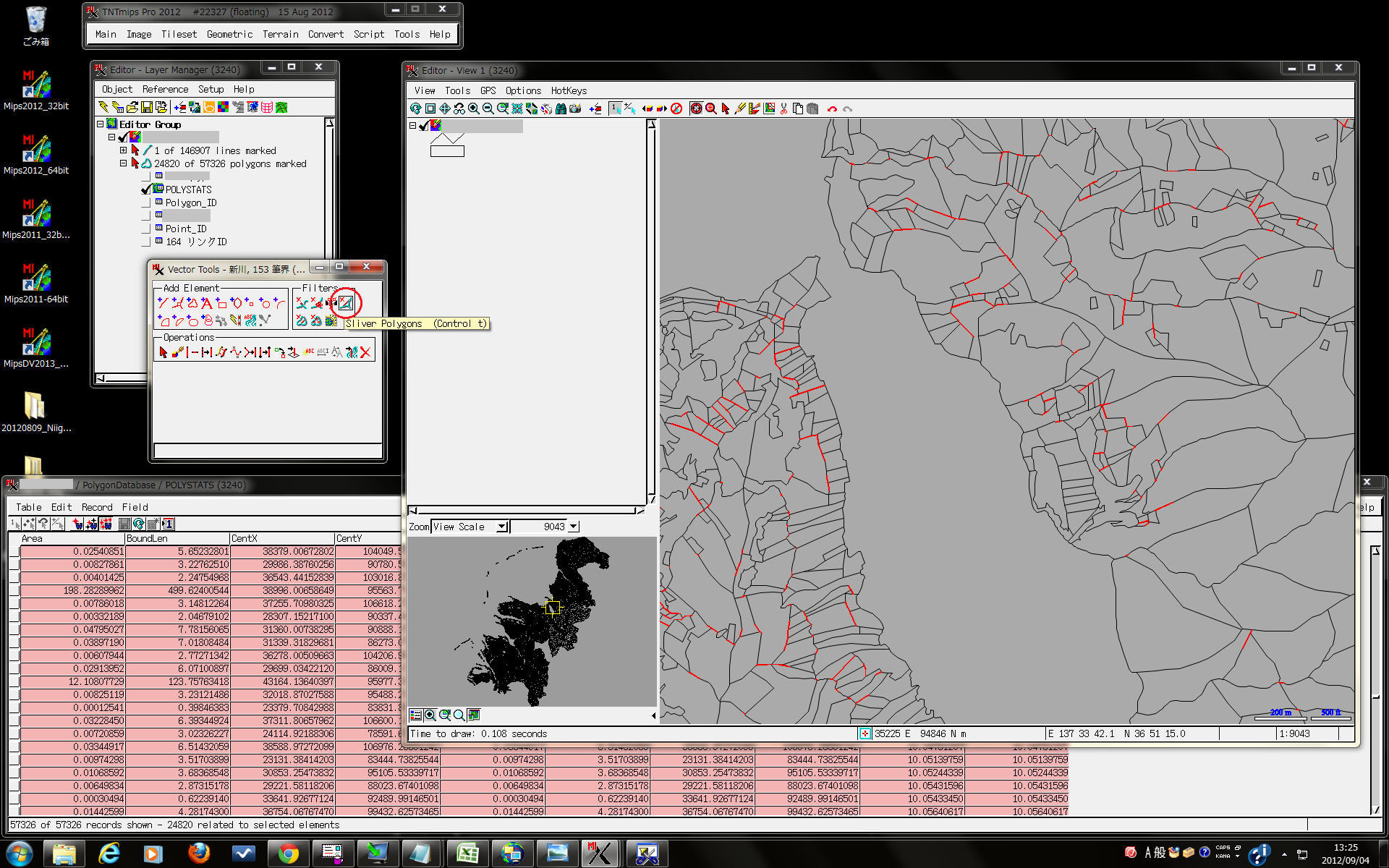This screenshot has height=868, width=1389.
Task: Click Add Rectangle icon in Vector Tools
Action: coord(221,303)
